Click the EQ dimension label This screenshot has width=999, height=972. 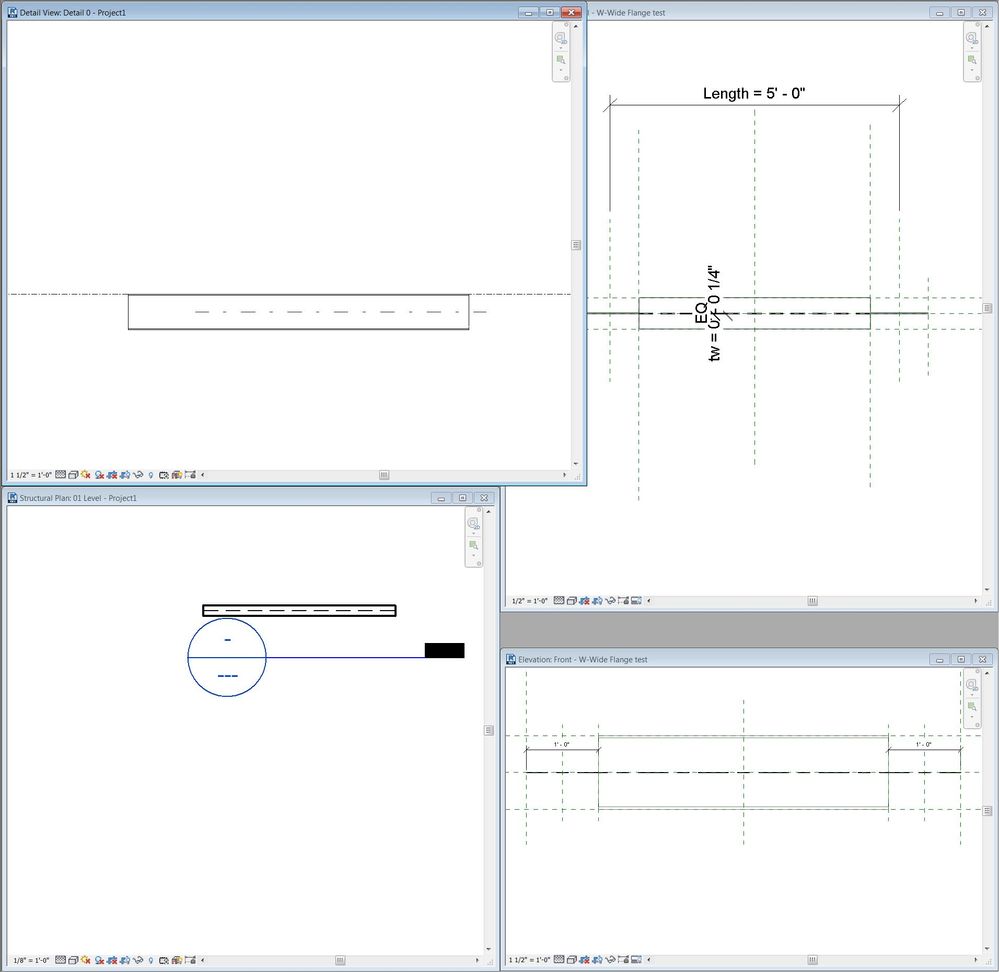pyautogui.click(x=701, y=313)
